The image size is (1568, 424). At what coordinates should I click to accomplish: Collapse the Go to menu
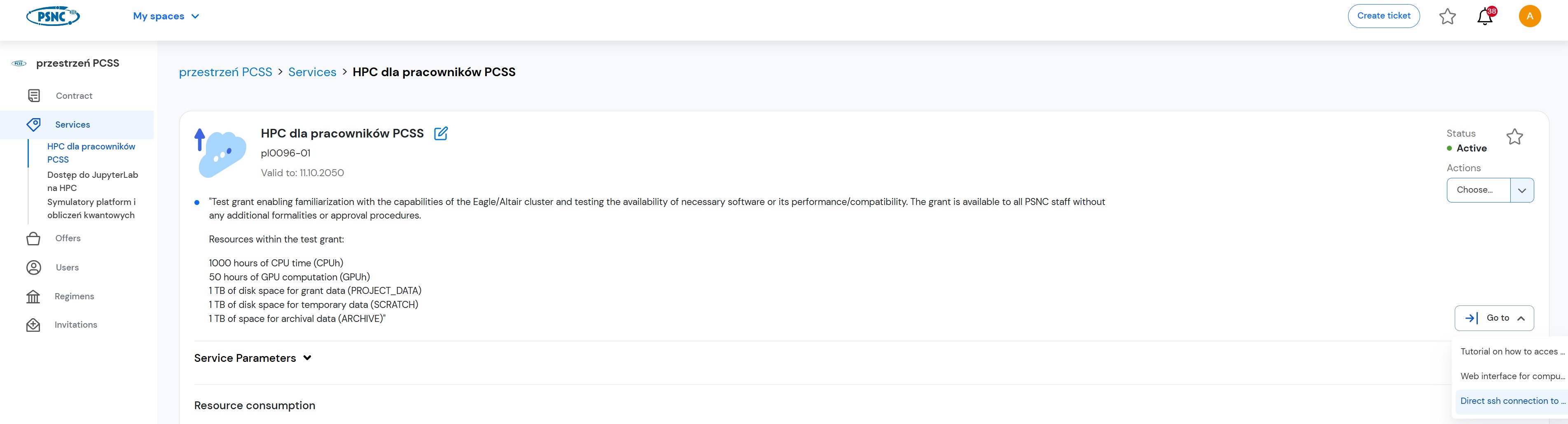click(x=1494, y=318)
